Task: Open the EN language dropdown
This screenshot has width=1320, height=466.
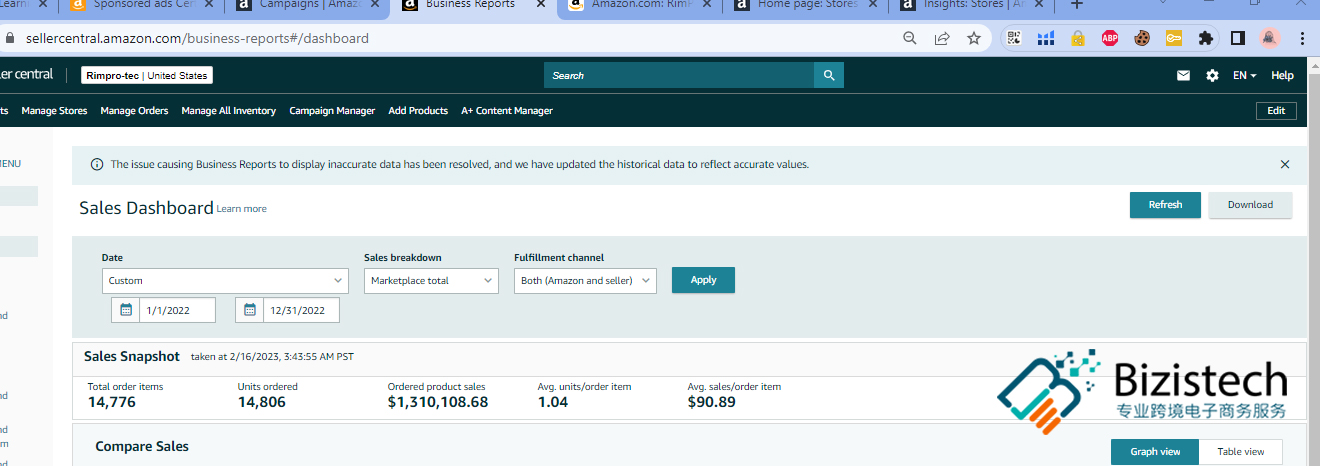Action: (x=1244, y=75)
